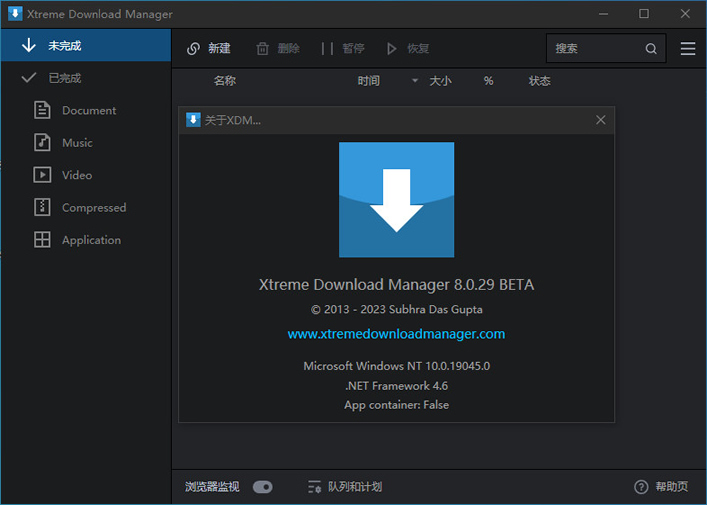The image size is (707, 505).
Task: Open the 队列和计划 option
Action: click(355, 487)
